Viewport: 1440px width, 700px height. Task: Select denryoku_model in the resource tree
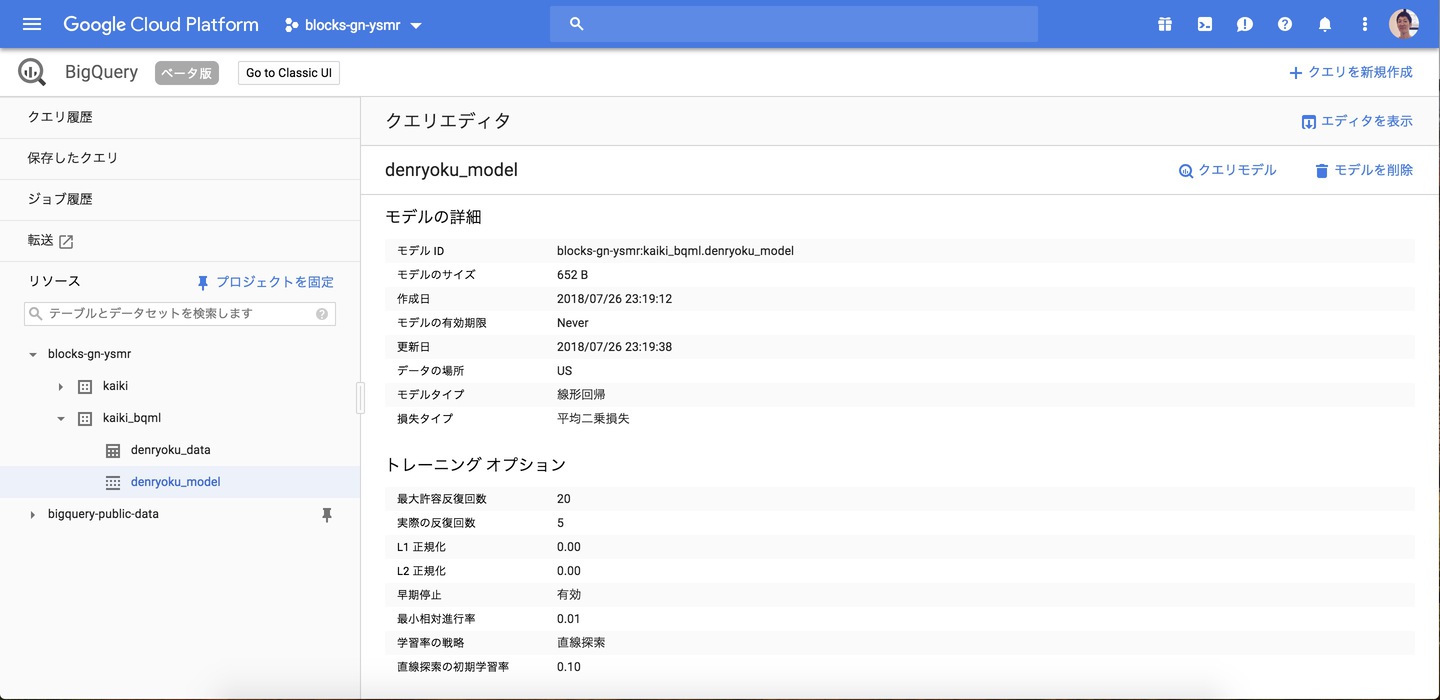pos(175,482)
